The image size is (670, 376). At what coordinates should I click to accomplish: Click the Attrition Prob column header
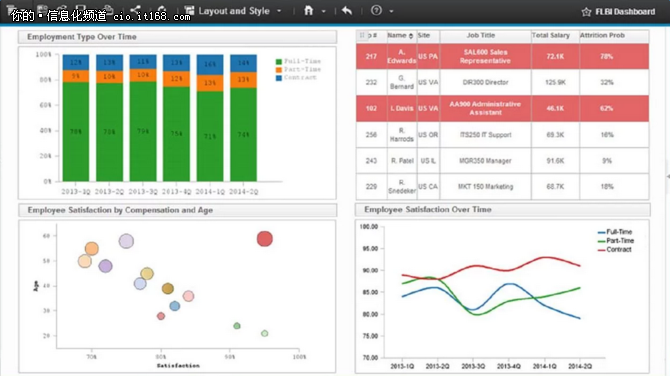(x=602, y=35)
